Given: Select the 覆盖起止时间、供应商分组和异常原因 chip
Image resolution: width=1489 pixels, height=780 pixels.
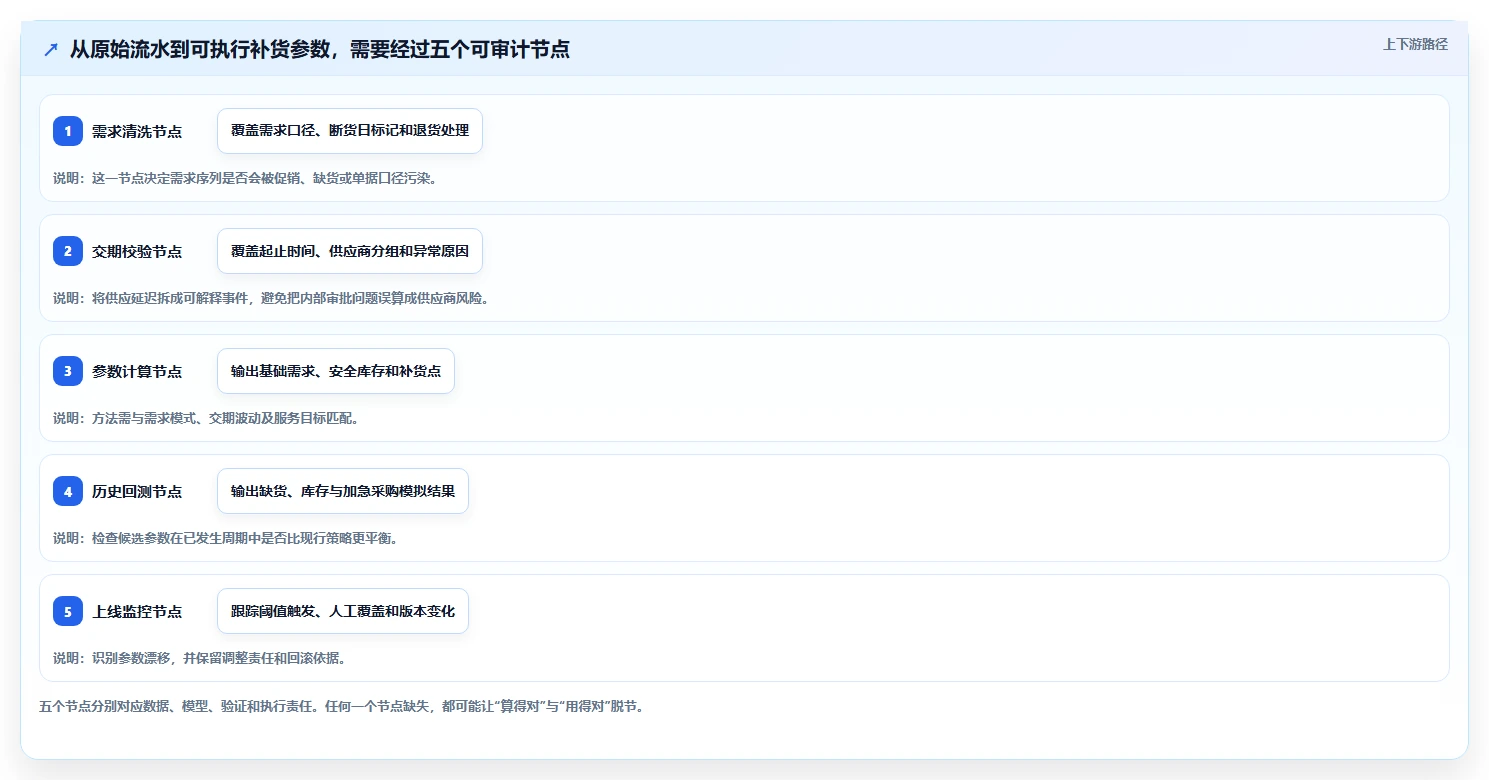Looking at the screenshot, I should coord(350,251).
